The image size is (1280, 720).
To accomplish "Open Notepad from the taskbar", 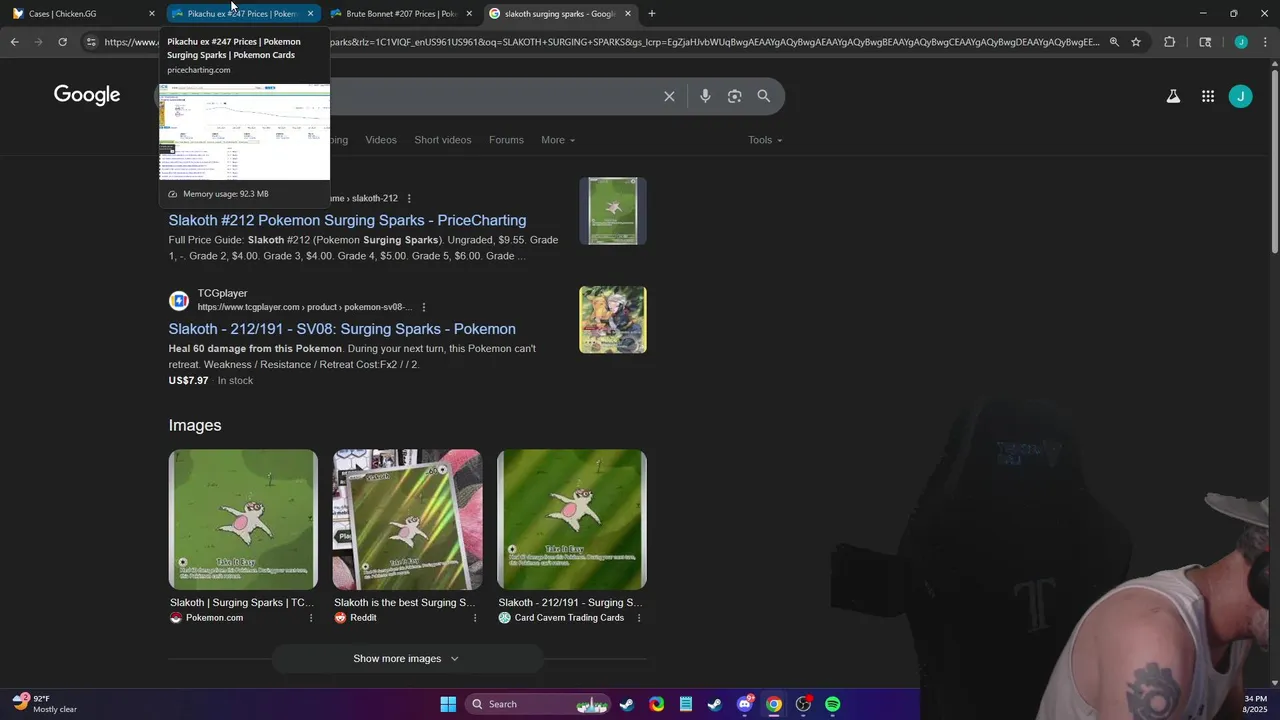I will 686,704.
